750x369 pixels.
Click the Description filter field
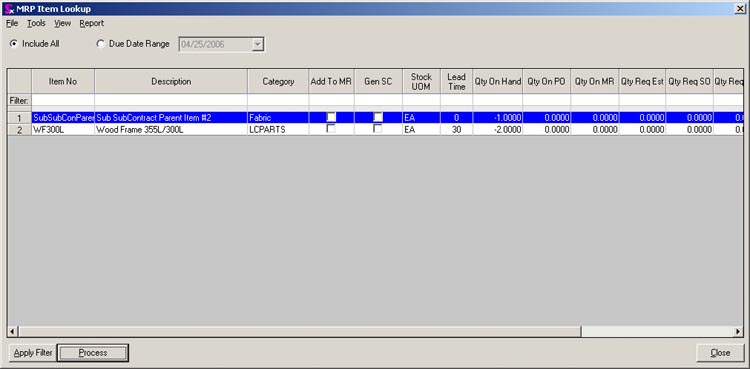(x=171, y=100)
